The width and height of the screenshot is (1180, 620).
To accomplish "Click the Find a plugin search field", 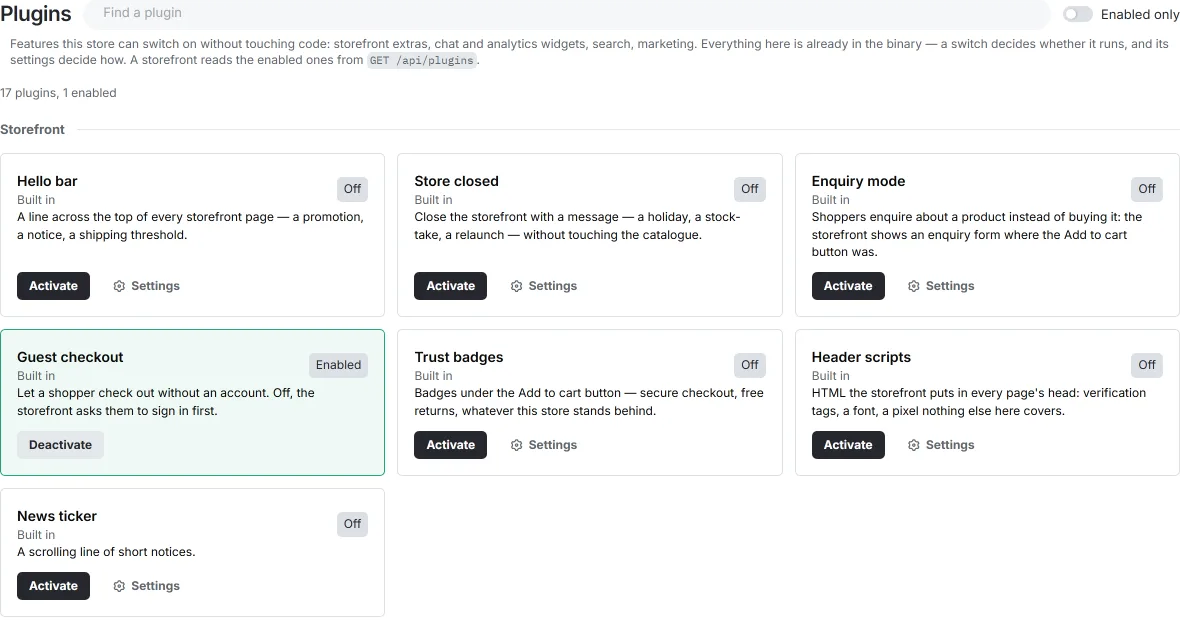I will 567,14.
